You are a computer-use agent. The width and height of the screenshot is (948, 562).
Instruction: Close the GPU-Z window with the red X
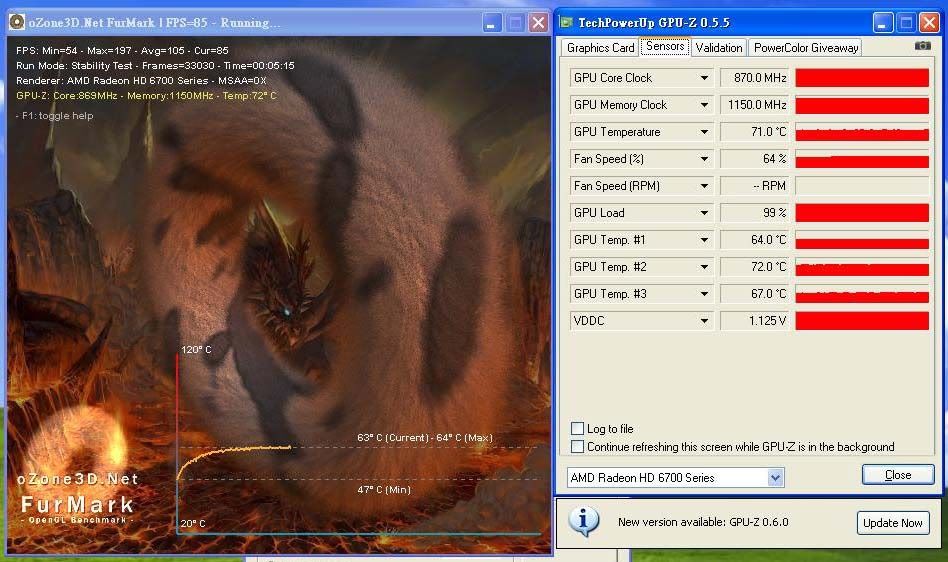[x=929, y=23]
